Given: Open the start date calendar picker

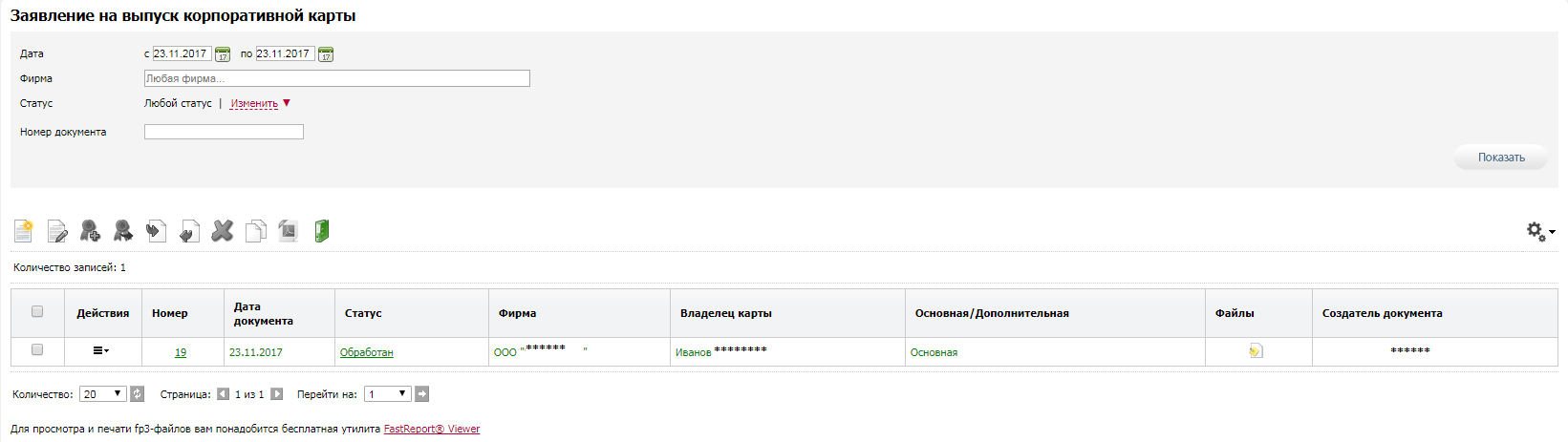Looking at the screenshot, I should [x=223, y=54].
